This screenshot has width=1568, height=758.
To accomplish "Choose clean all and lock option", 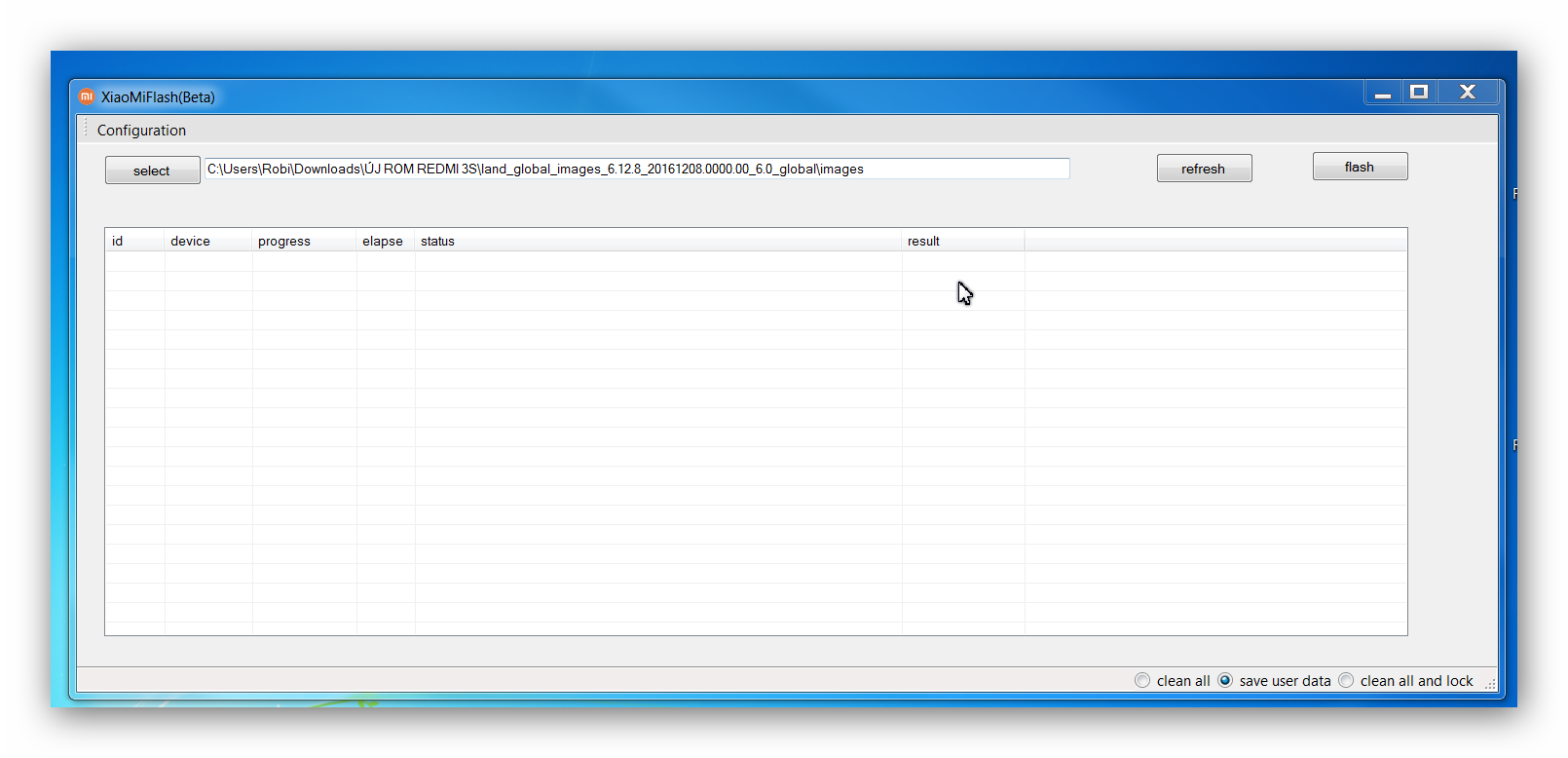I will pos(1406,681).
